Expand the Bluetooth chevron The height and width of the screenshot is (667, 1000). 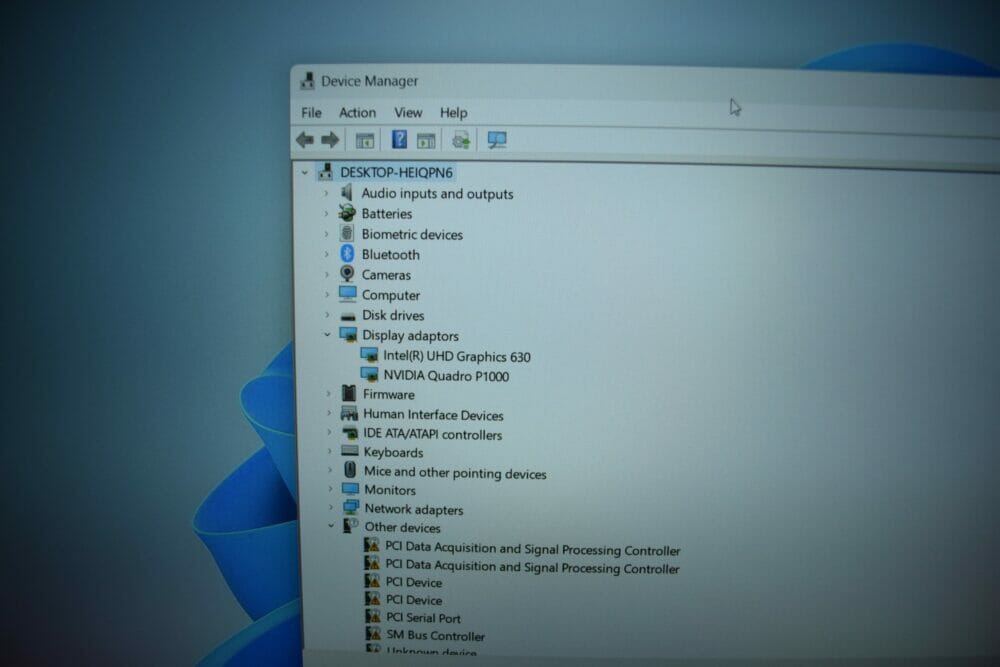coord(327,254)
